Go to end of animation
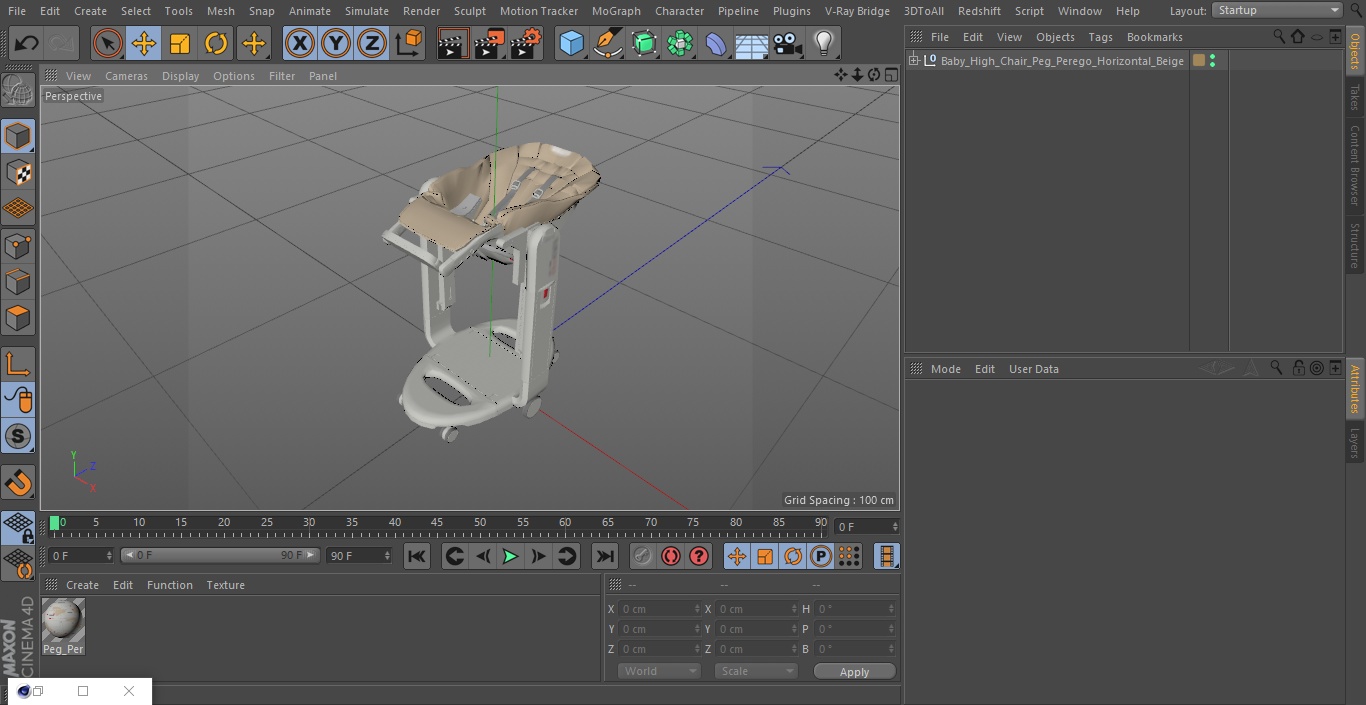The width and height of the screenshot is (1366, 705). (x=605, y=556)
